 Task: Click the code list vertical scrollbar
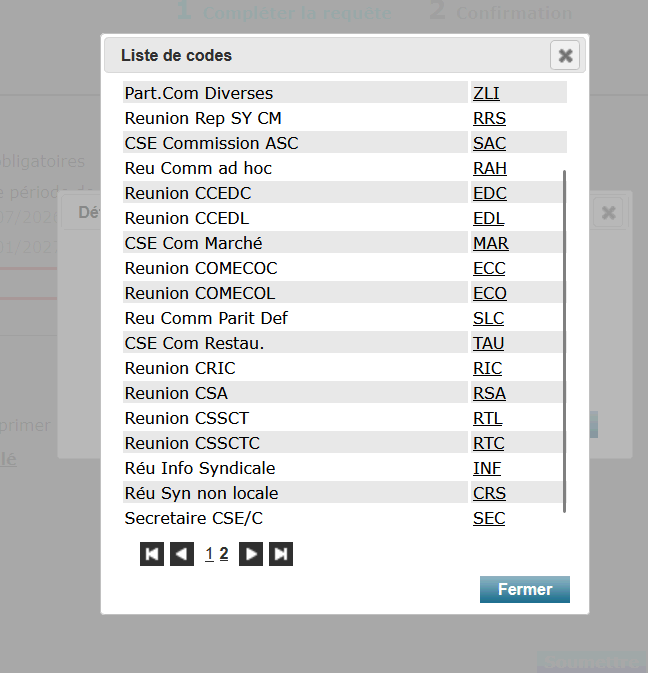(564, 341)
